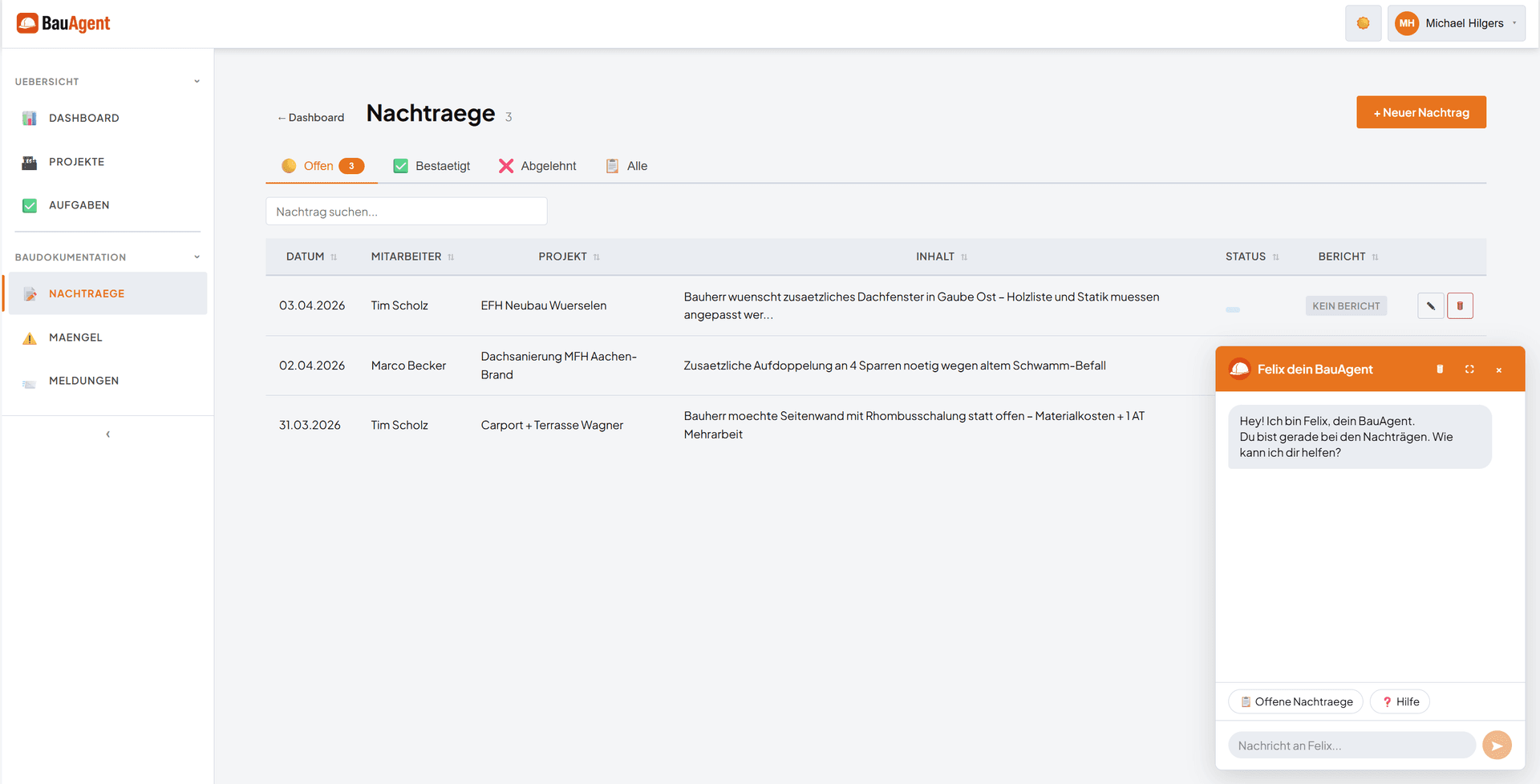Open Meldungen via the sidebar icon
This screenshot has height=784, width=1540.
29,380
